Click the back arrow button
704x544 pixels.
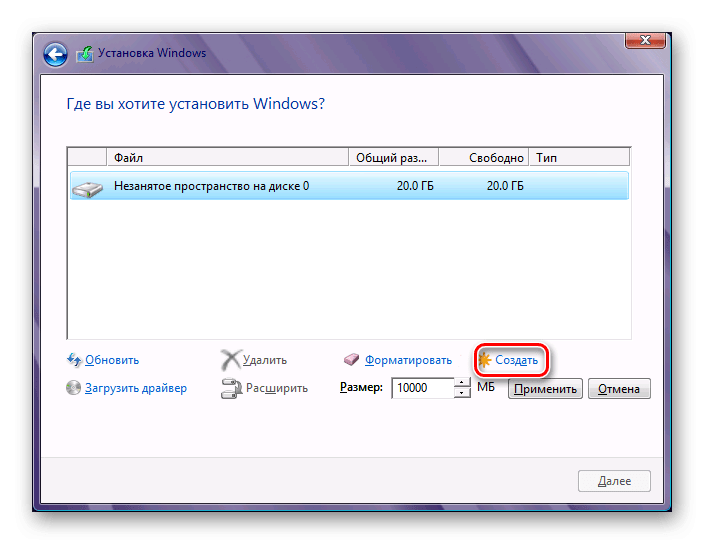pos(57,54)
